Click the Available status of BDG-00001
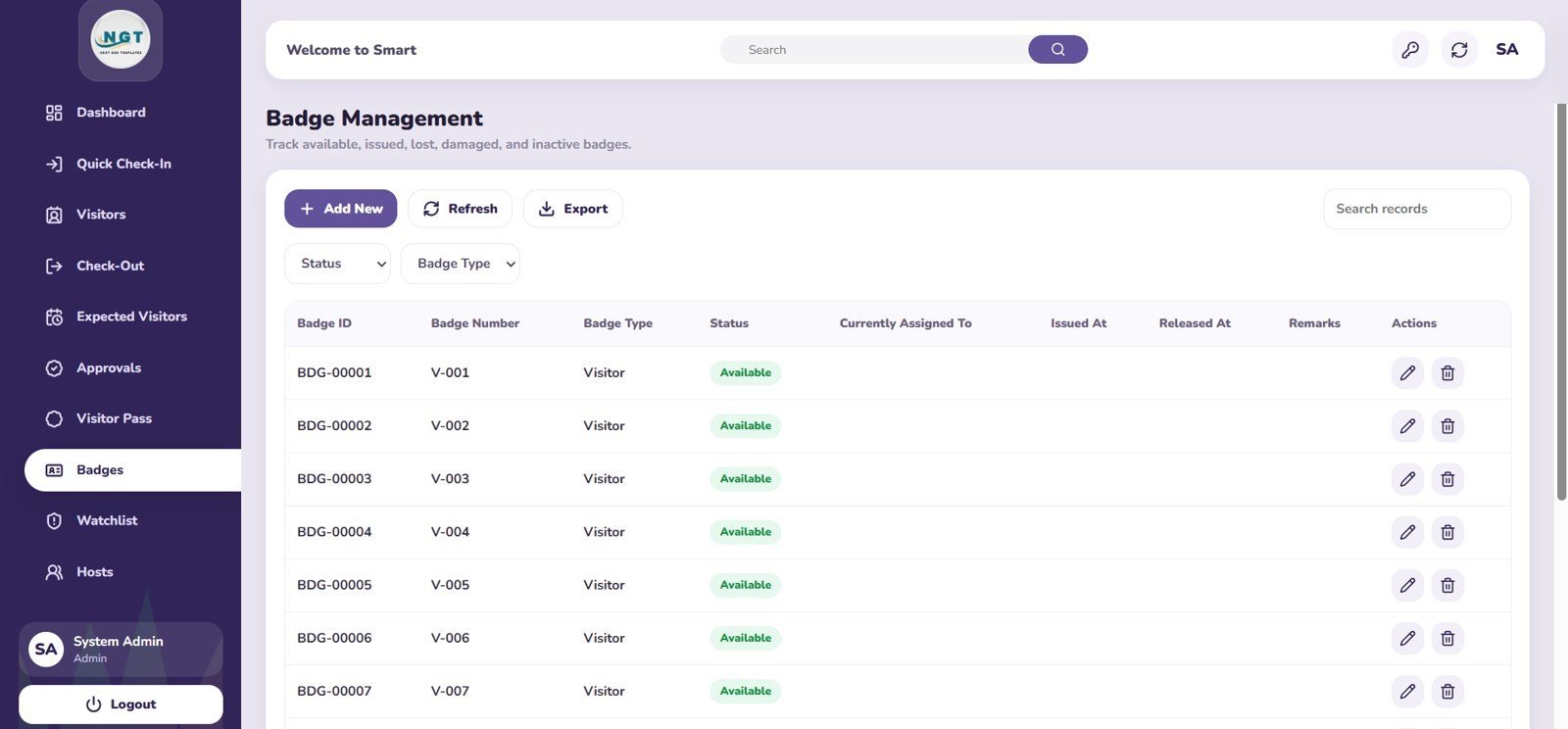 point(745,373)
